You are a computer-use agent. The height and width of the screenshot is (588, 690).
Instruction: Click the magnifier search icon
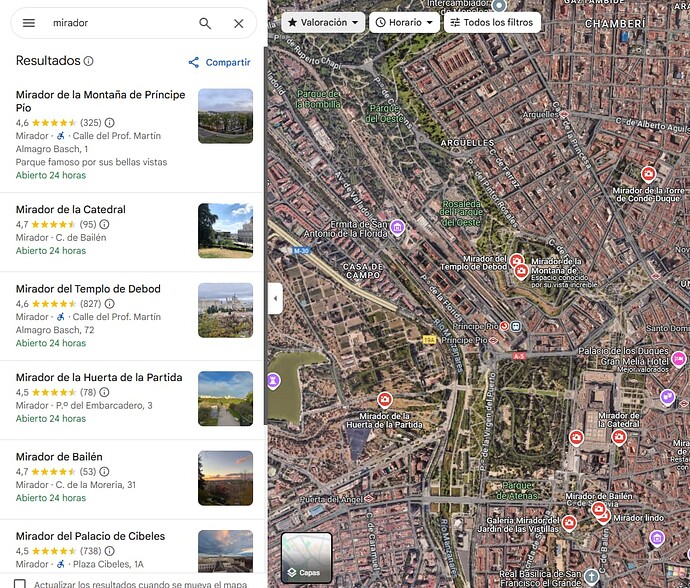(x=205, y=23)
